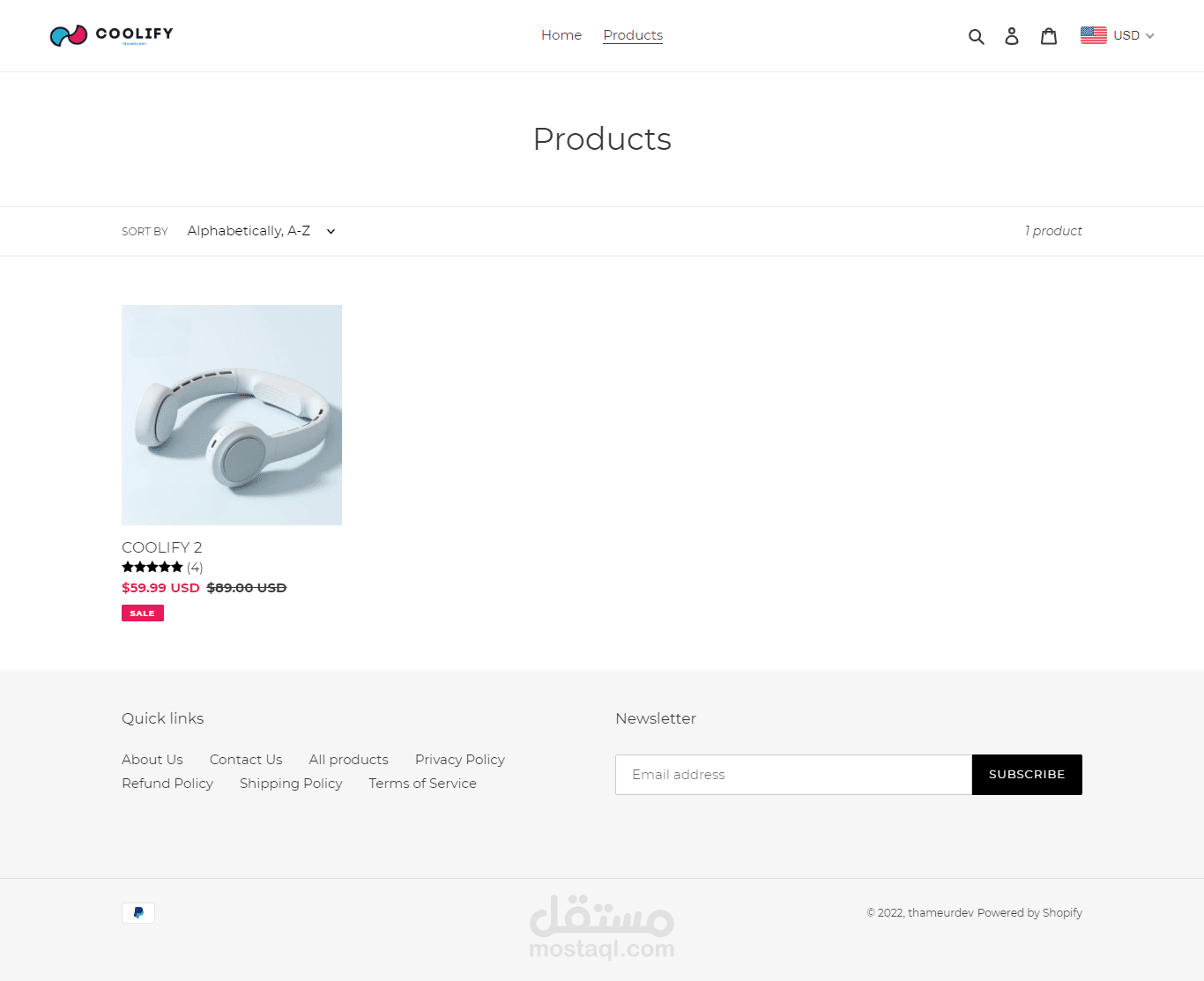
Task: Open the Shipping Policy link
Action: pos(291,784)
